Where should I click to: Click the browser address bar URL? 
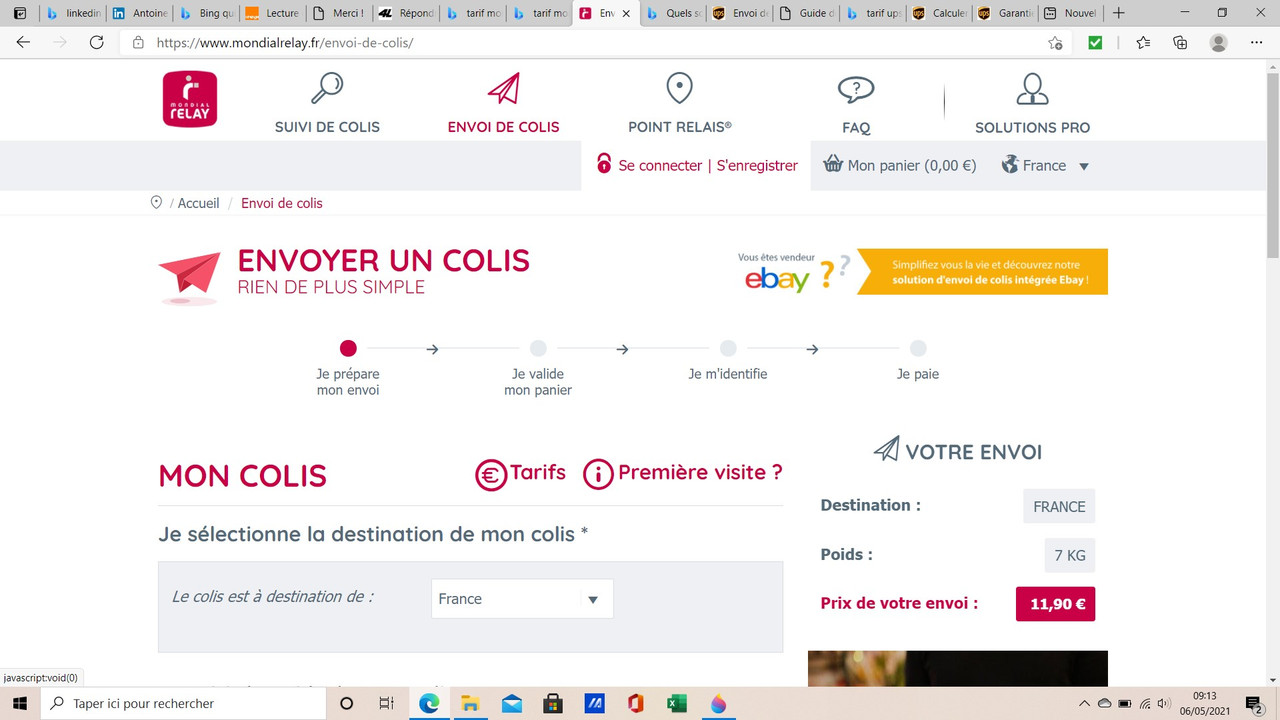coord(285,43)
